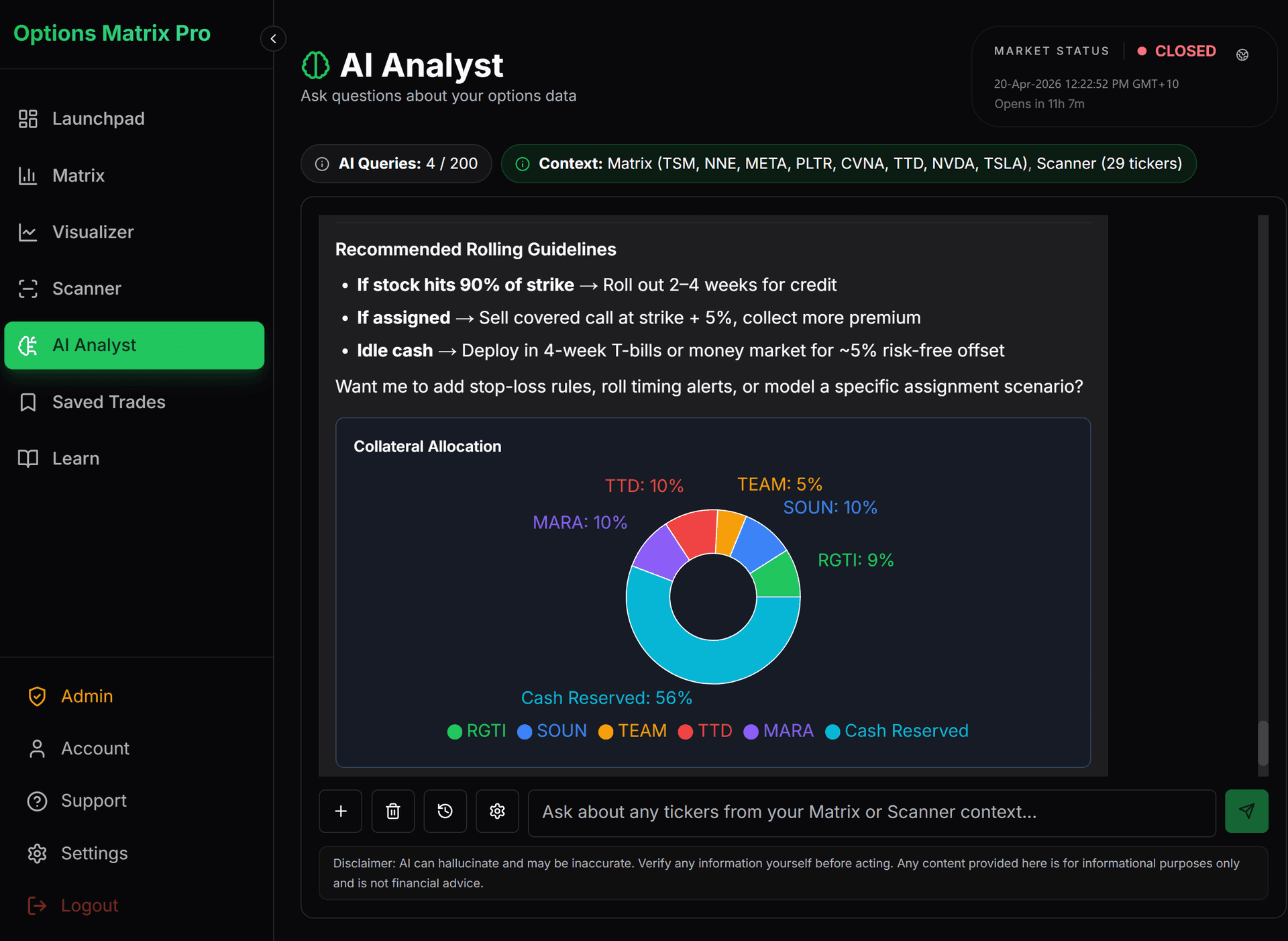1288x941 pixels.
Task: Click the Context info icon
Action: point(523,164)
